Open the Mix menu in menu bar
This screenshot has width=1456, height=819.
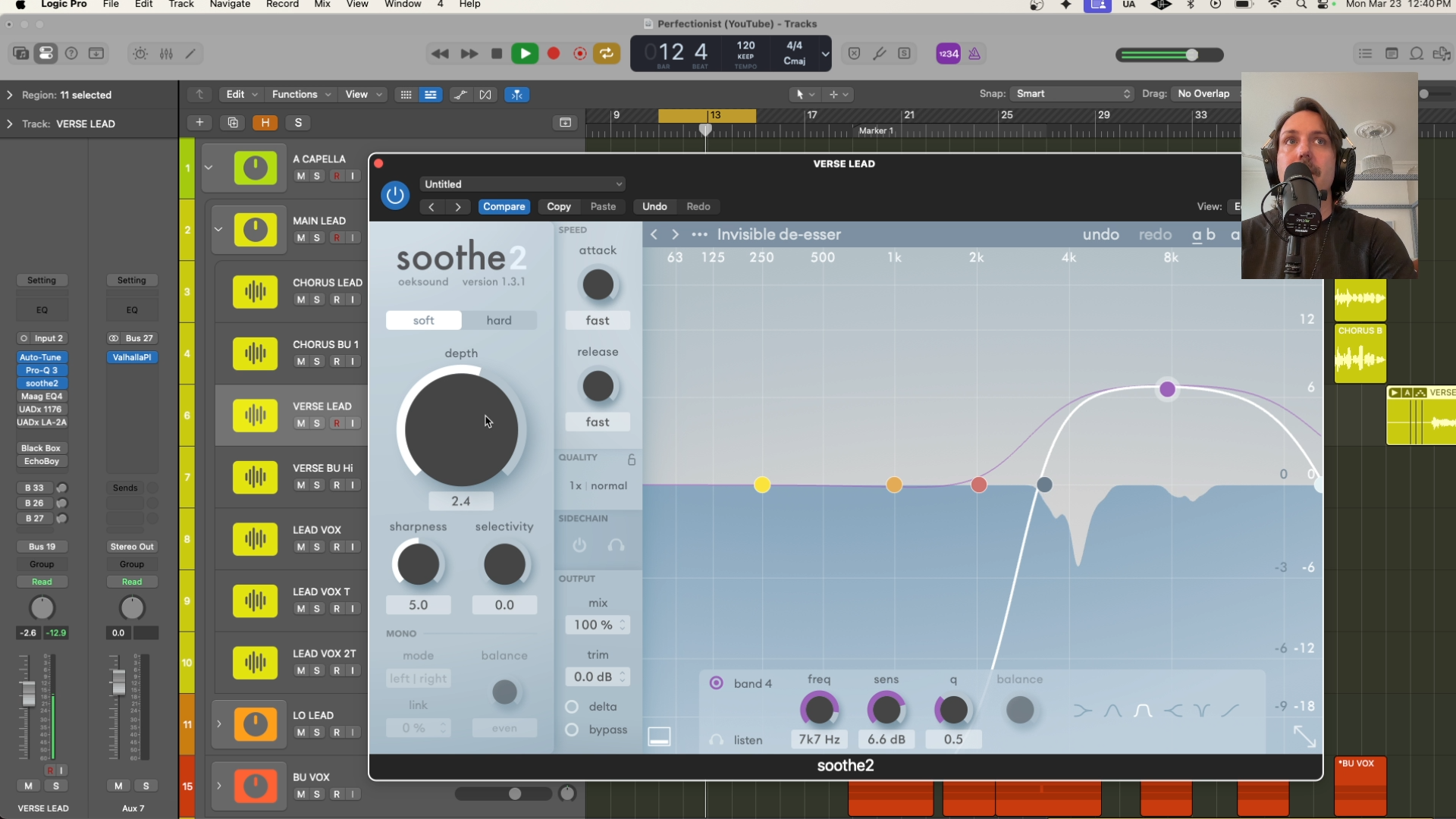[322, 5]
